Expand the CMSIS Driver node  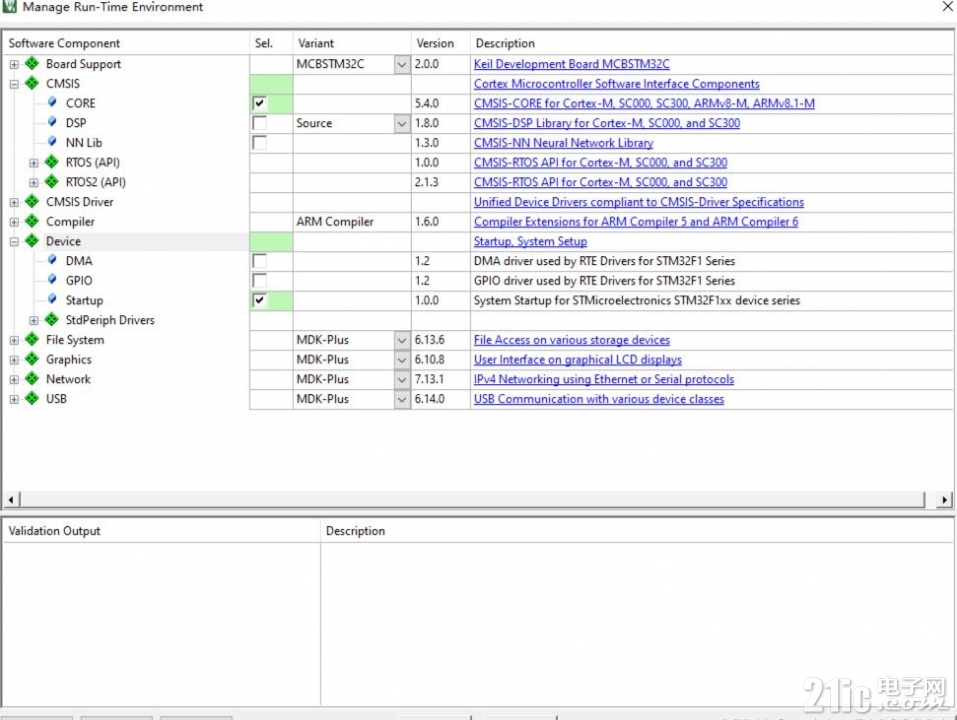click(14, 202)
